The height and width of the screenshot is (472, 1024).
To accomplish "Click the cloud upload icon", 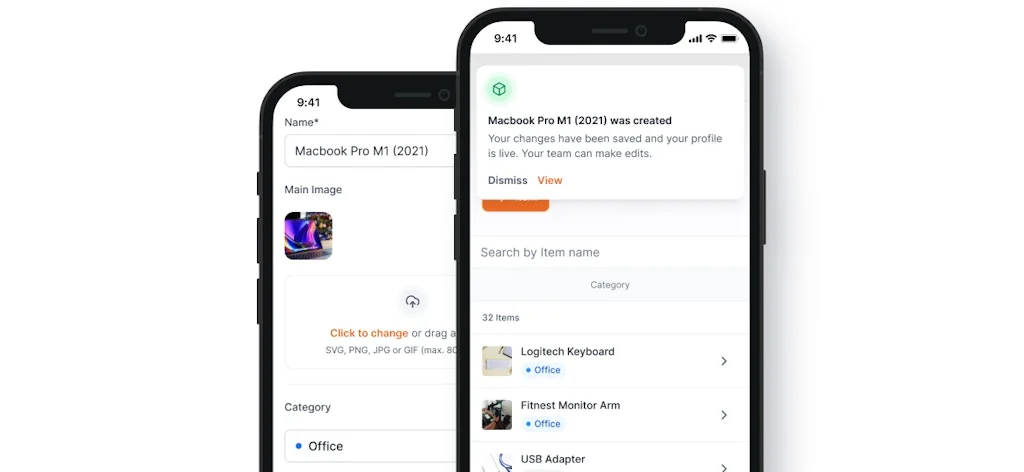I will [x=412, y=301].
